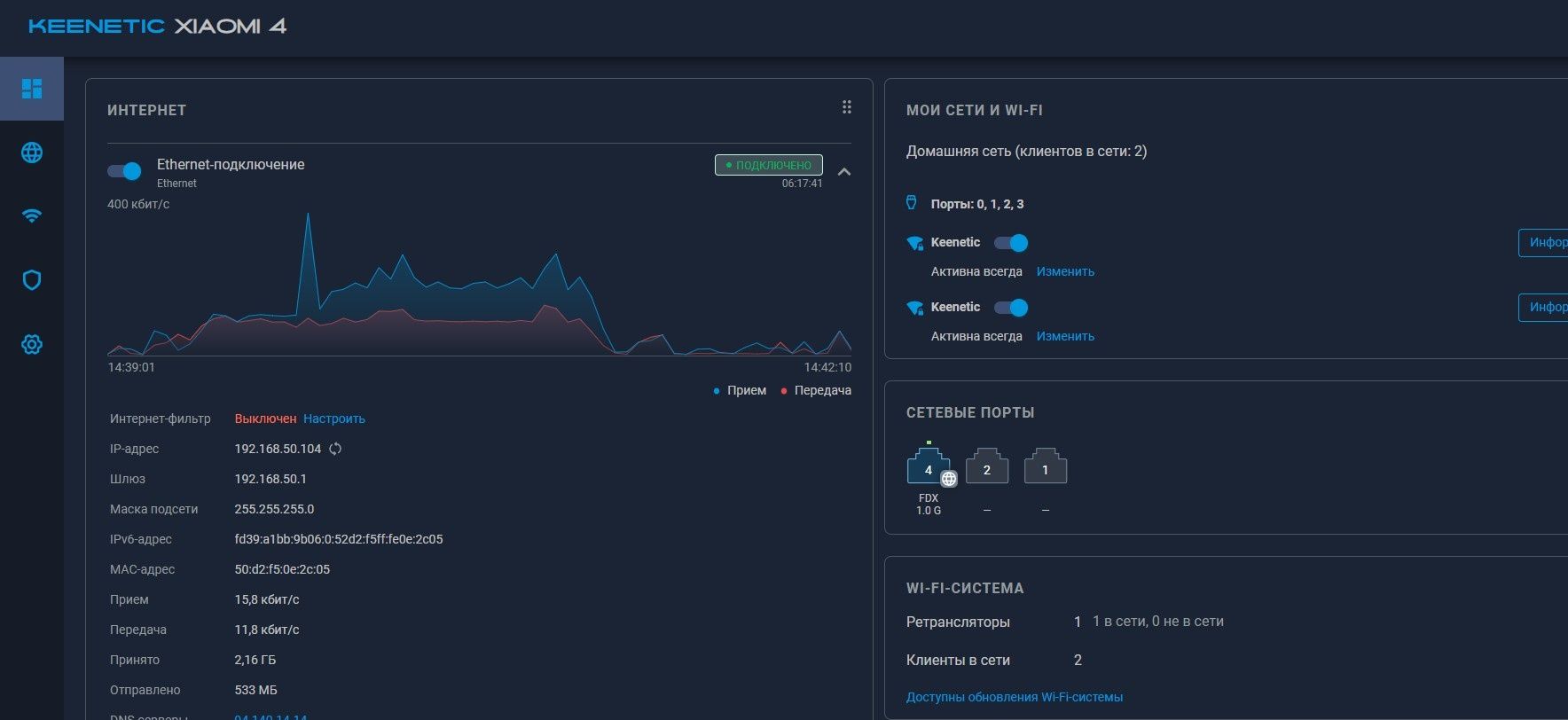Click Настроить link for Internet filter
The height and width of the screenshot is (720, 1568).
[x=334, y=419]
